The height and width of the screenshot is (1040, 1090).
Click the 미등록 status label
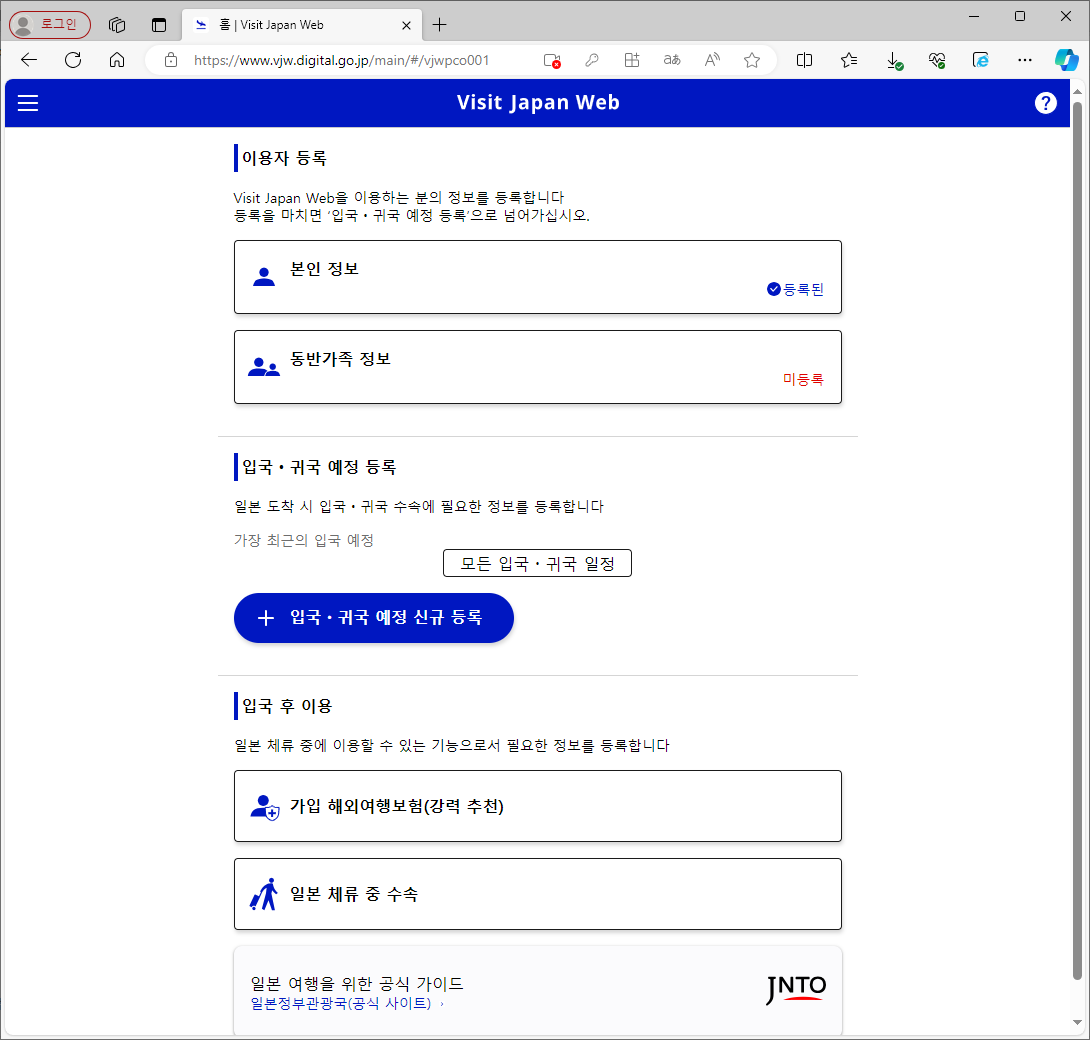tap(803, 380)
